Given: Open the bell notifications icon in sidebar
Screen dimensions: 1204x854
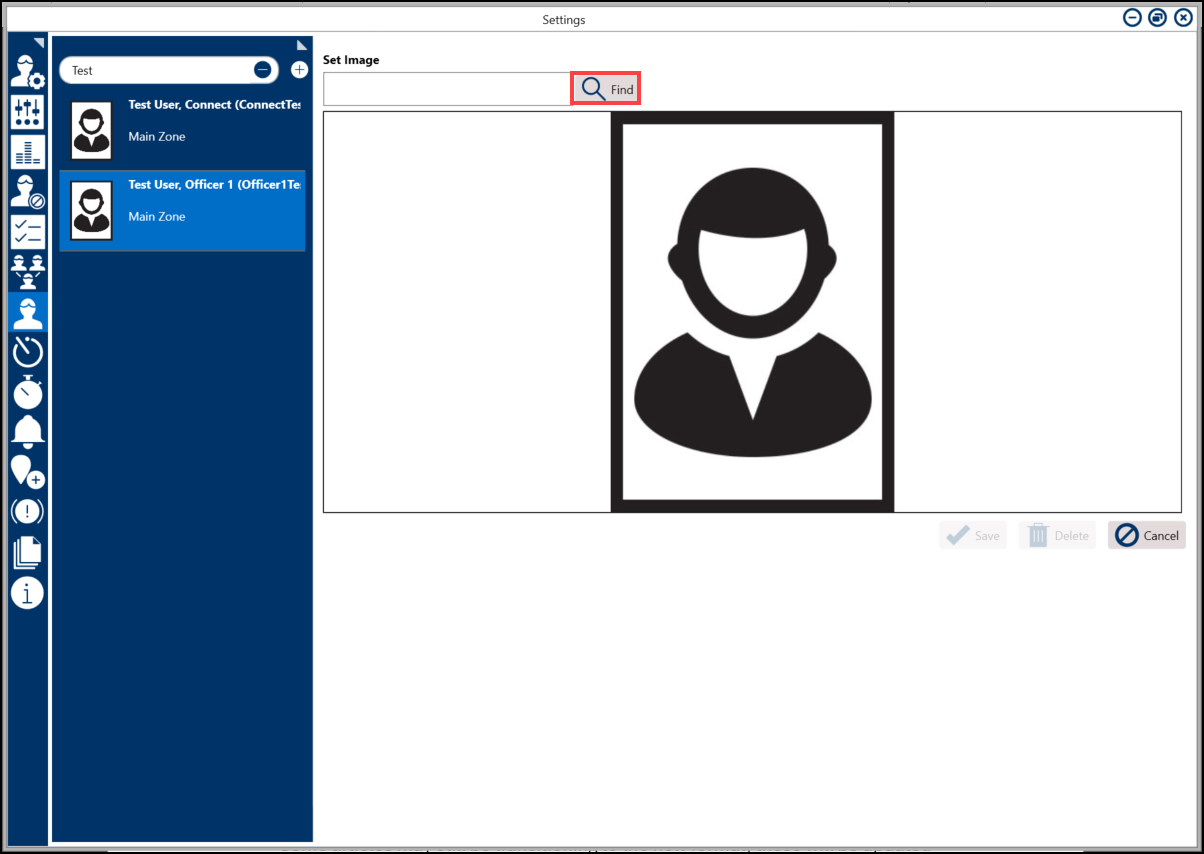Looking at the screenshot, I should 27,432.
